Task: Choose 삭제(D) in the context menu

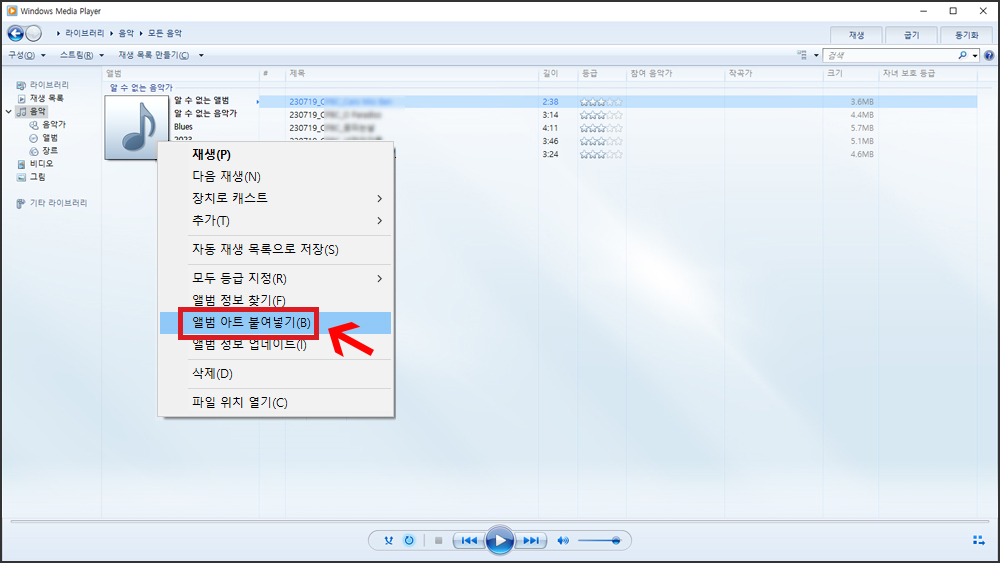Action: click(276, 374)
